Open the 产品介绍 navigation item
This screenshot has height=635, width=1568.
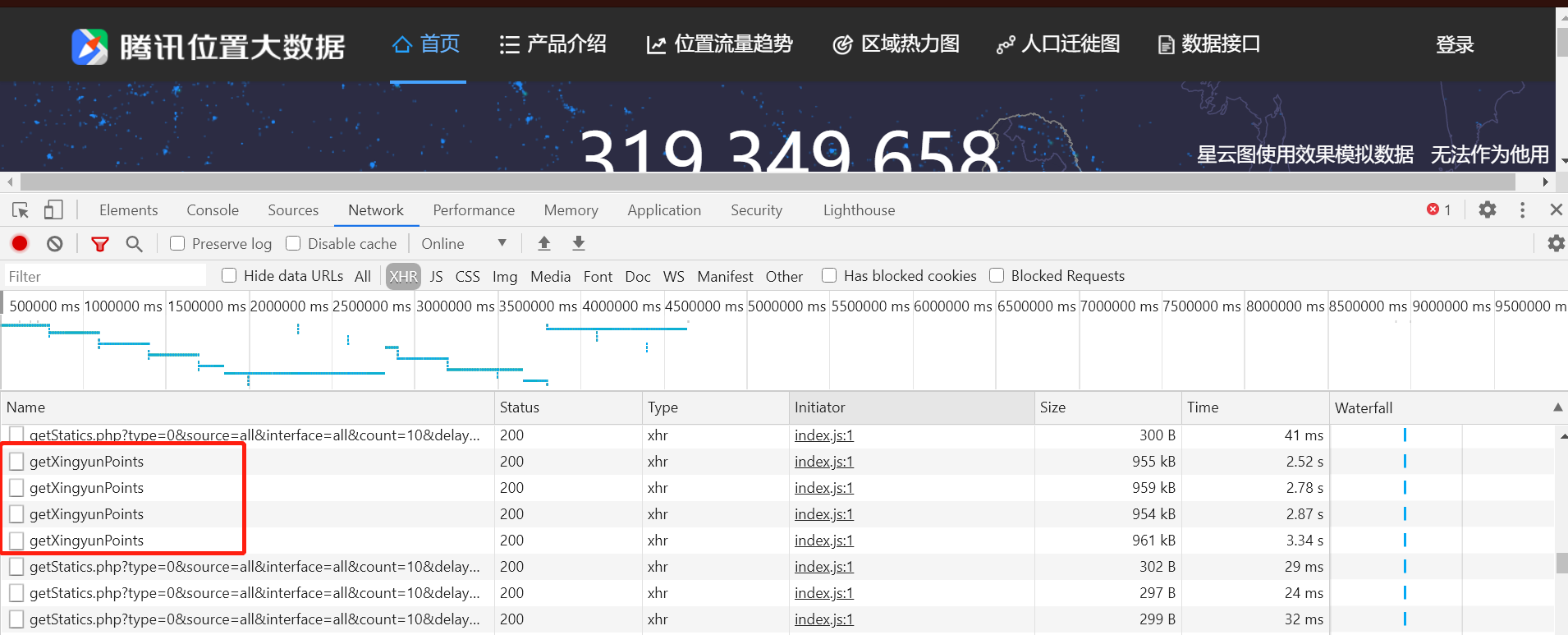(553, 44)
